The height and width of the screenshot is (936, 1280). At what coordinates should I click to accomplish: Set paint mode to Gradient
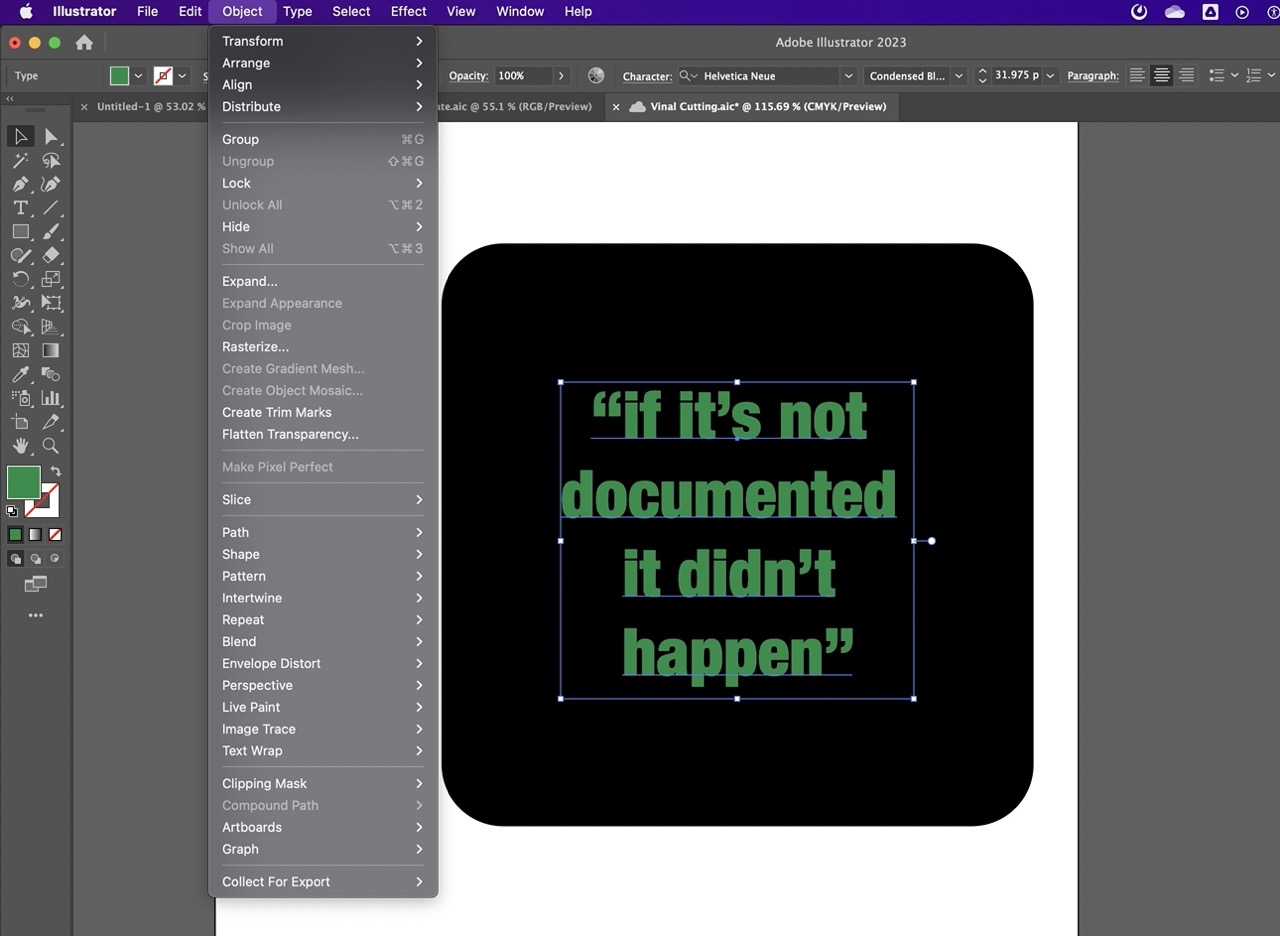tap(35, 535)
